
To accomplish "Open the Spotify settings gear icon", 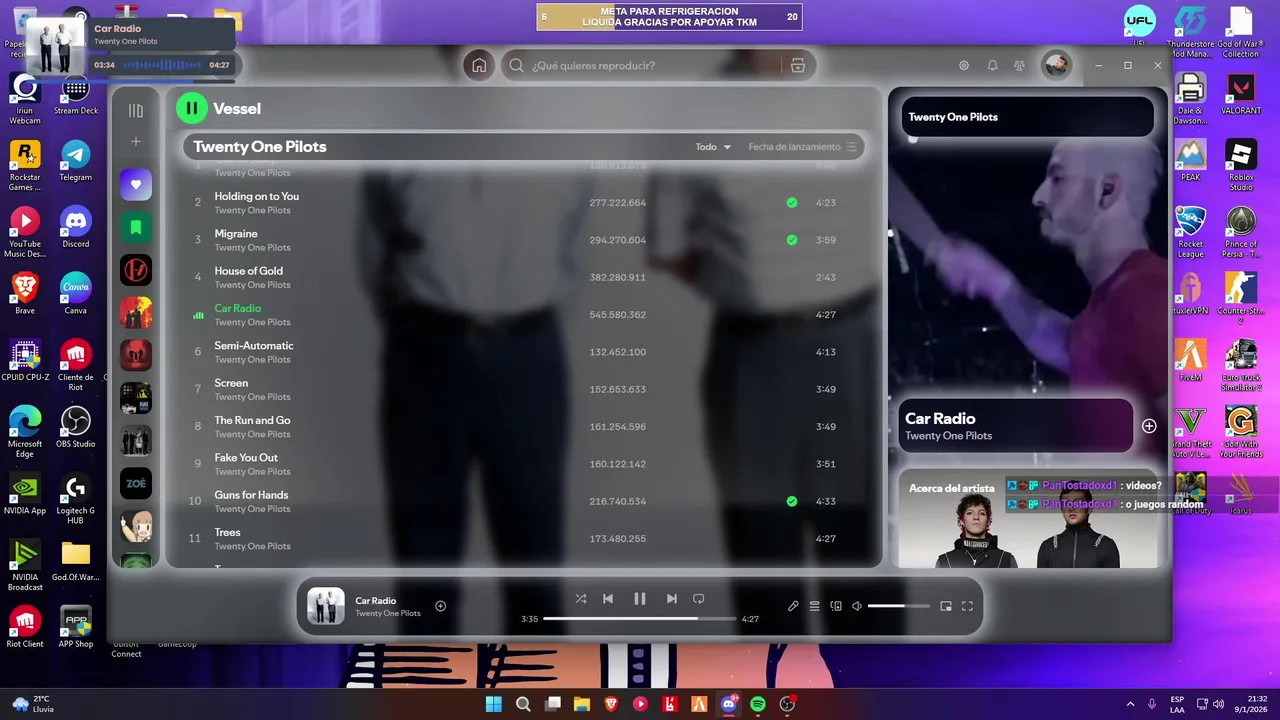I will click(964, 66).
